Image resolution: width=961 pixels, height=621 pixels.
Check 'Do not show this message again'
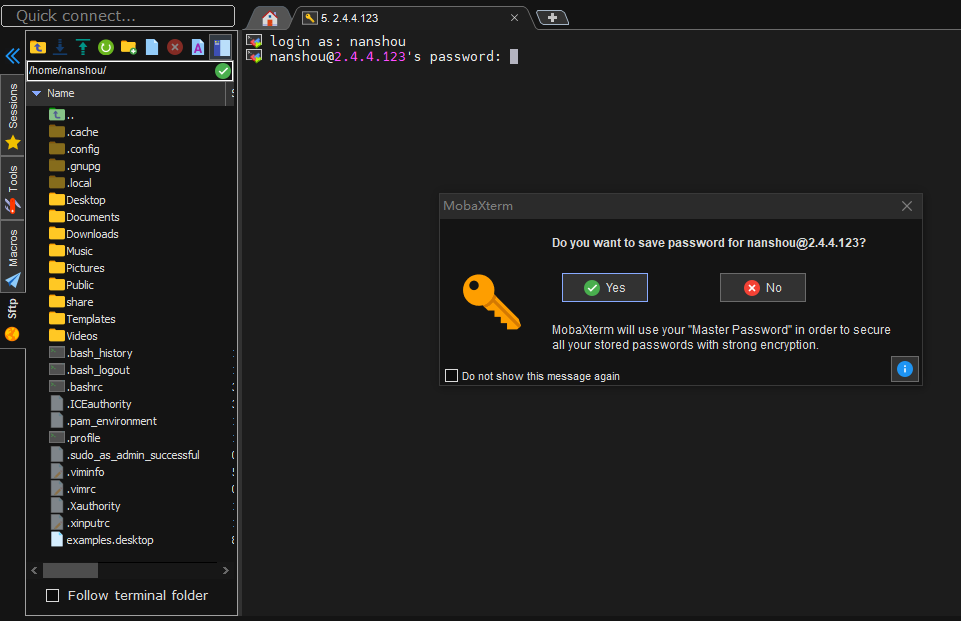click(451, 376)
